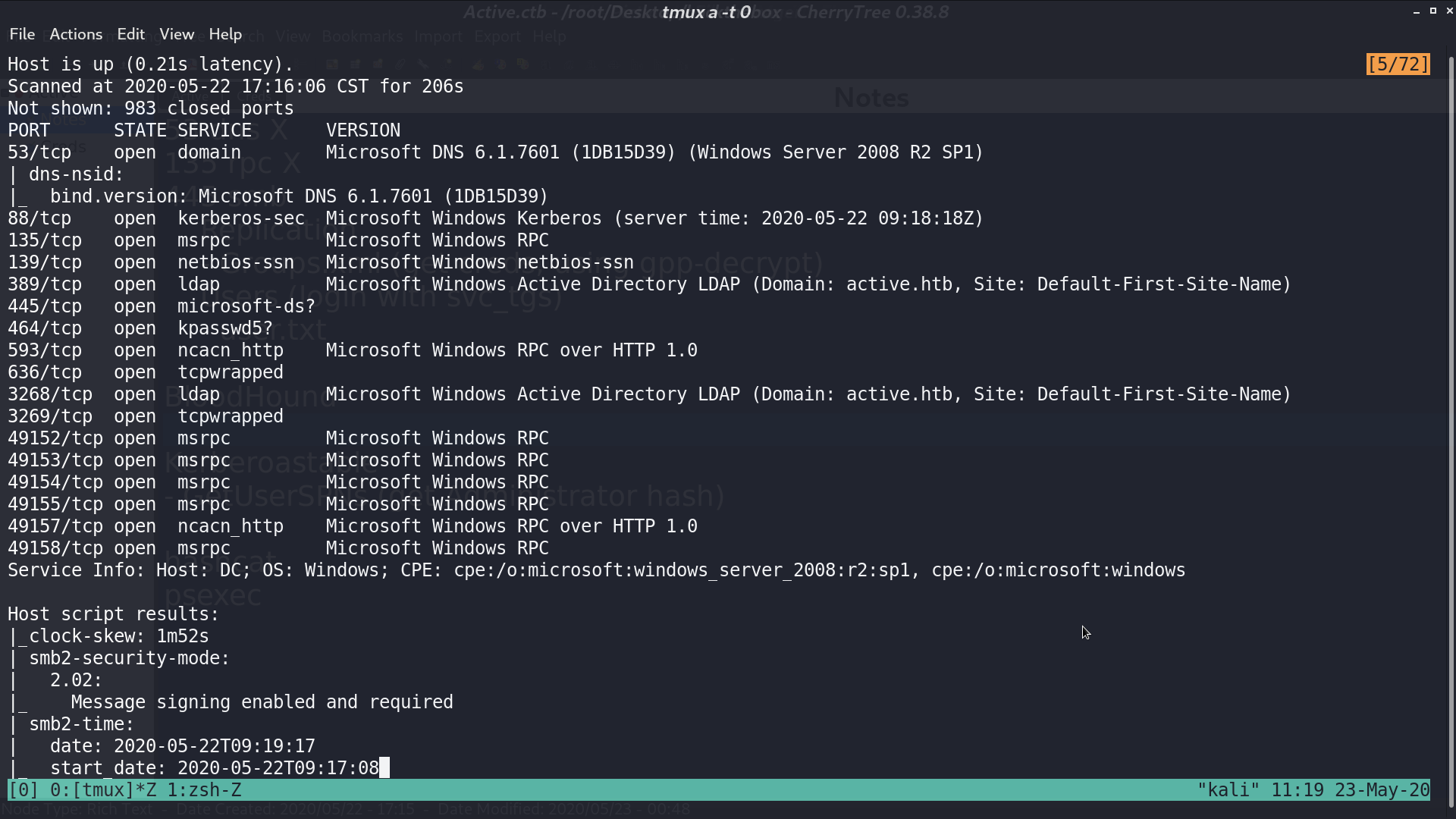Click the 49153/tcp port entry
Viewport: 1456px width, 819px height.
click(55, 460)
